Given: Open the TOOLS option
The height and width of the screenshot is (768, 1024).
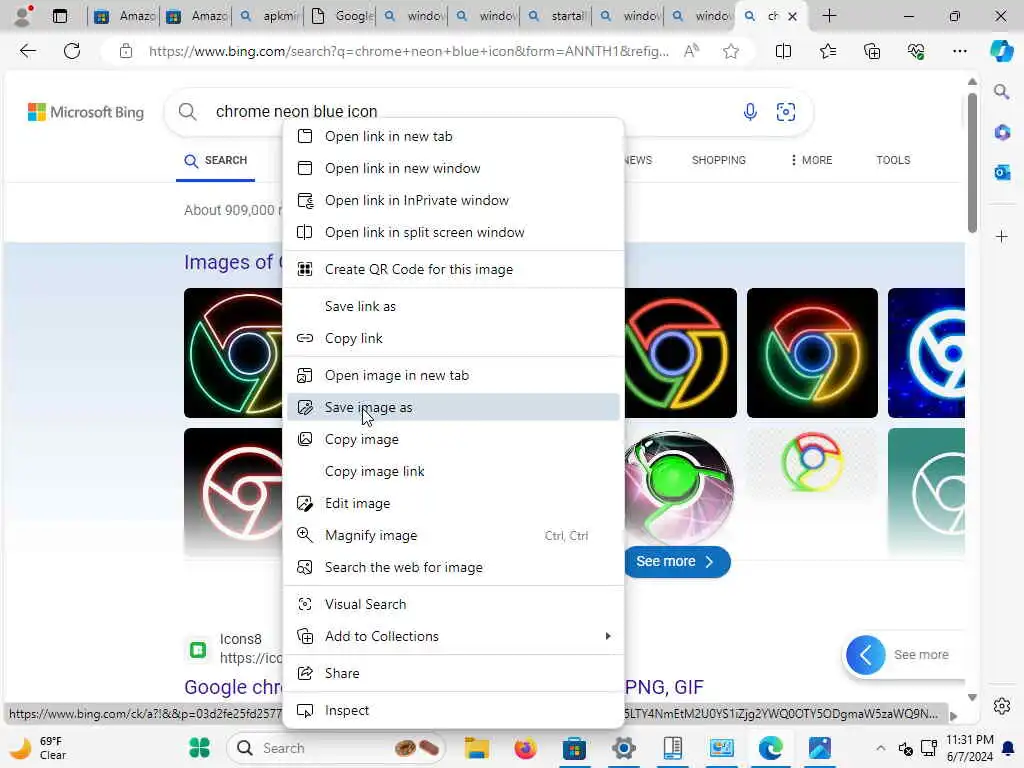Looking at the screenshot, I should coord(893,160).
